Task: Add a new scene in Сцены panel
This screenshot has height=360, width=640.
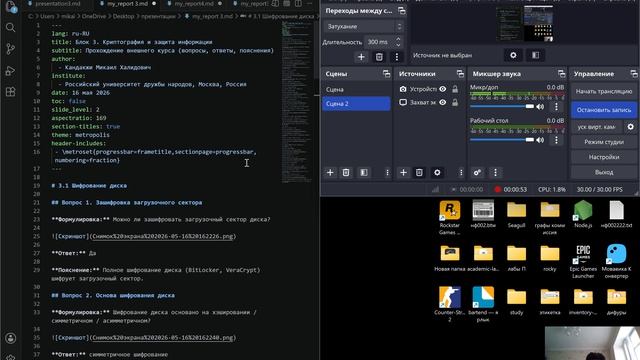Action: tap(330, 173)
